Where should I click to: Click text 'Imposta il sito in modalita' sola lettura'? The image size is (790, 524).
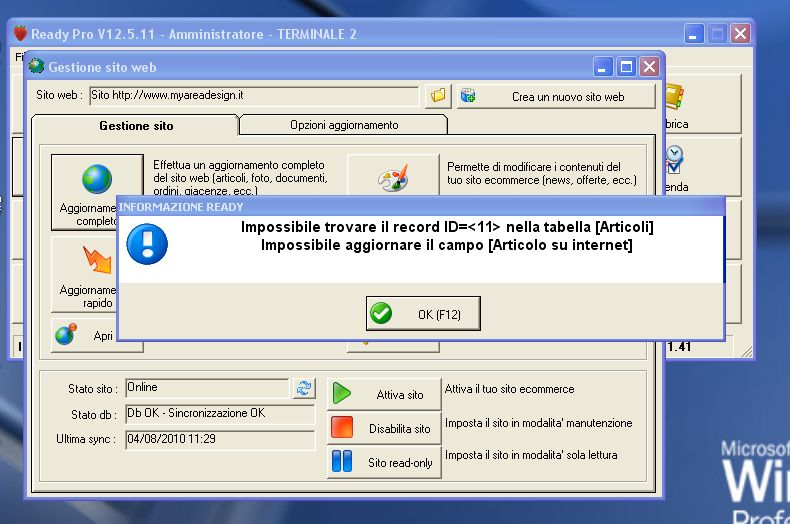[531, 454]
